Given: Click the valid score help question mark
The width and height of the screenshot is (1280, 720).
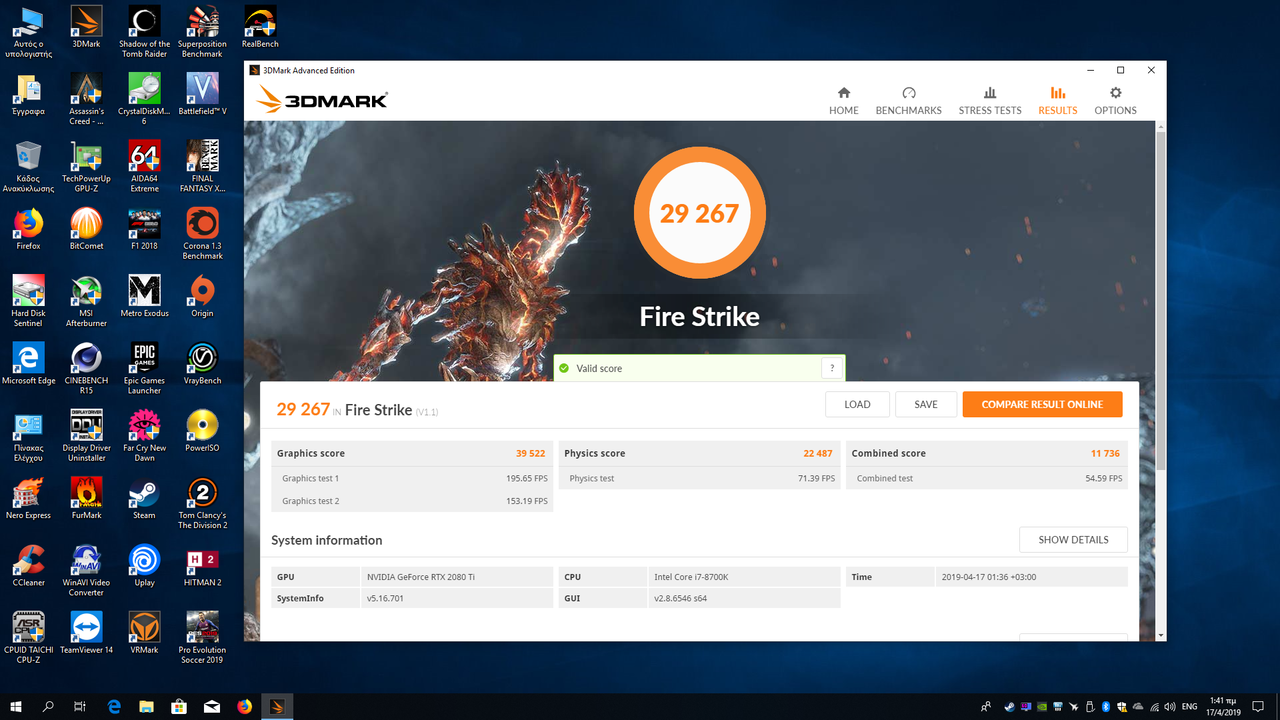Looking at the screenshot, I should (832, 368).
